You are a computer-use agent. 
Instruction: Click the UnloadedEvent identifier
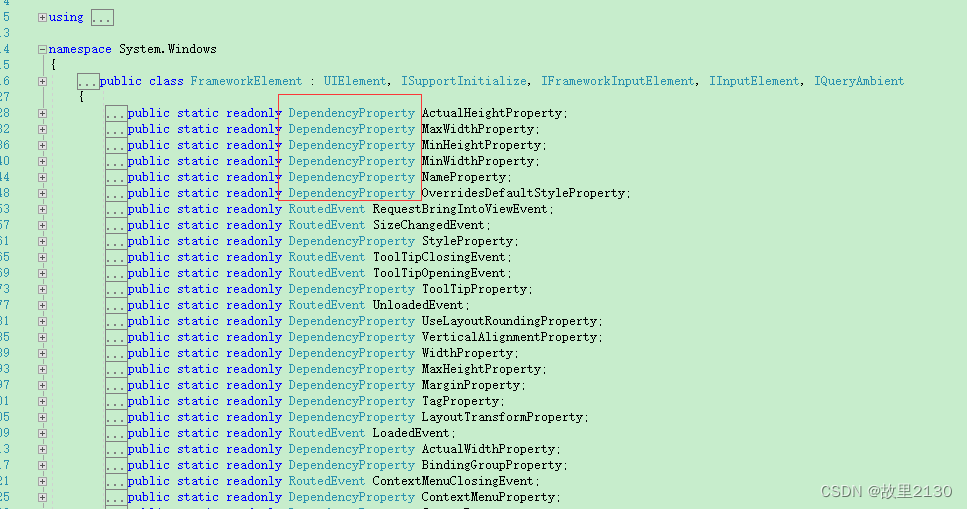pyautogui.click(x=418, y=305)
